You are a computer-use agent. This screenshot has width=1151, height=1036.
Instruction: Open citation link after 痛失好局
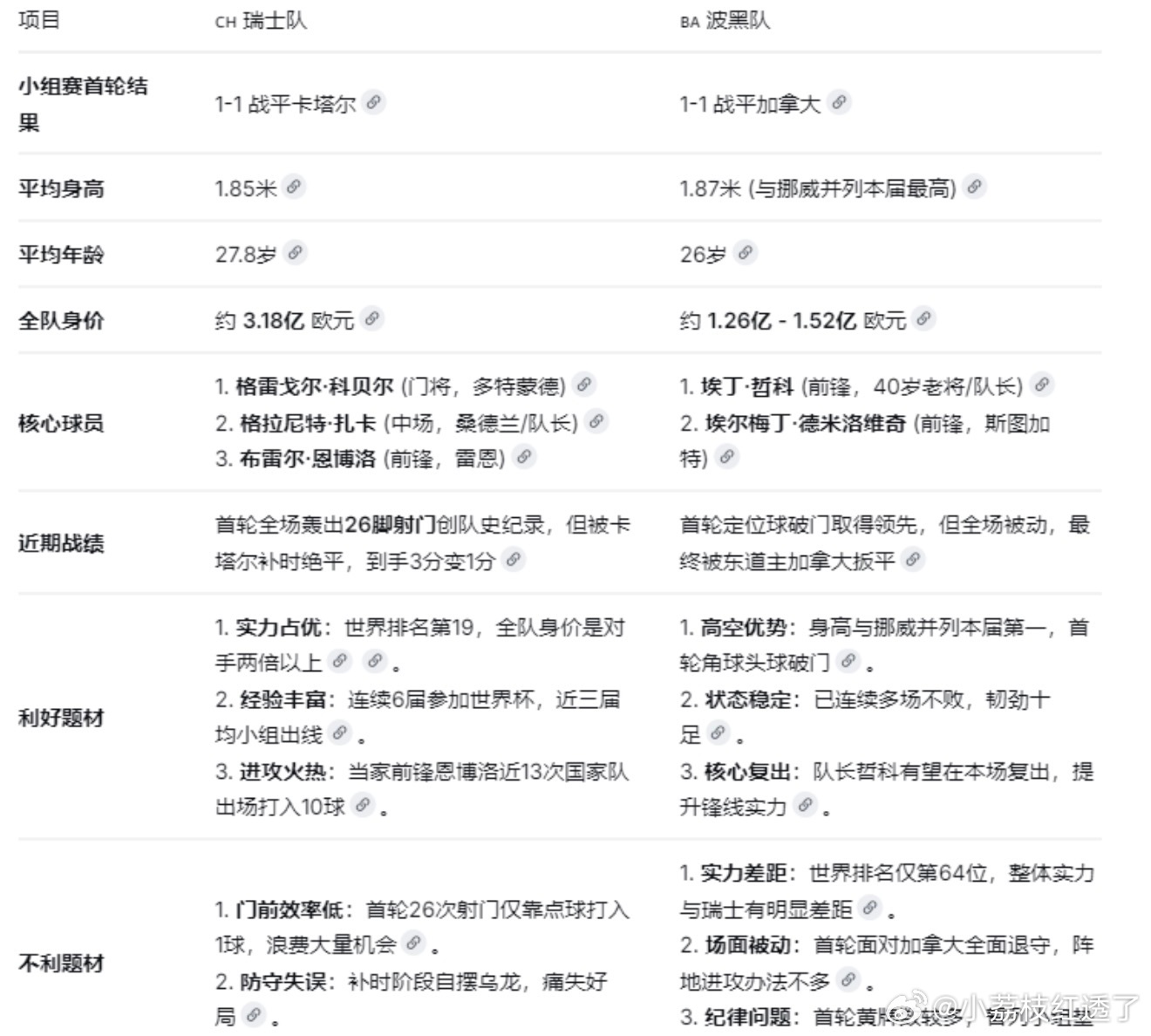point(253,1015)
